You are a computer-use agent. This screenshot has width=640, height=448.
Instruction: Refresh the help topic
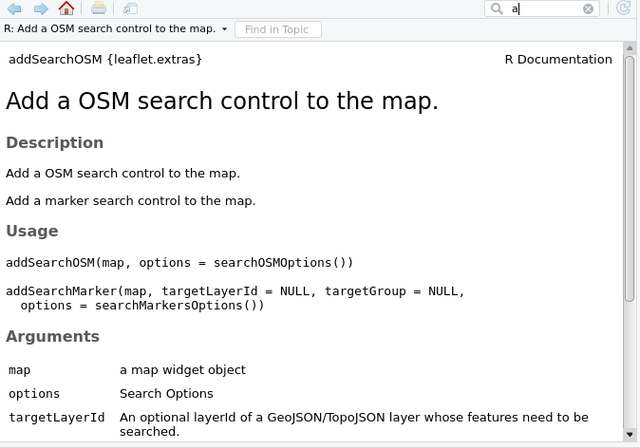click(x=623, y=8)
